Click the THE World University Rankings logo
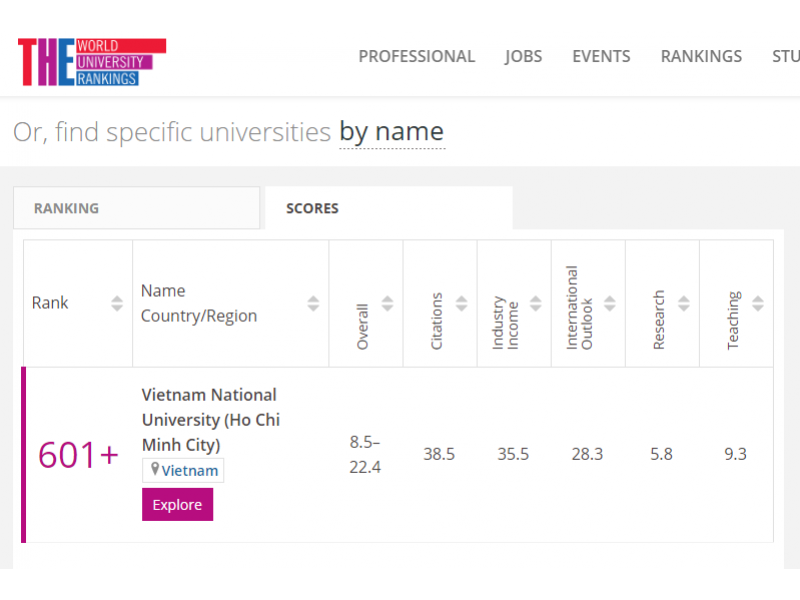This screenshot has width=800, height=600. point(91,62)
